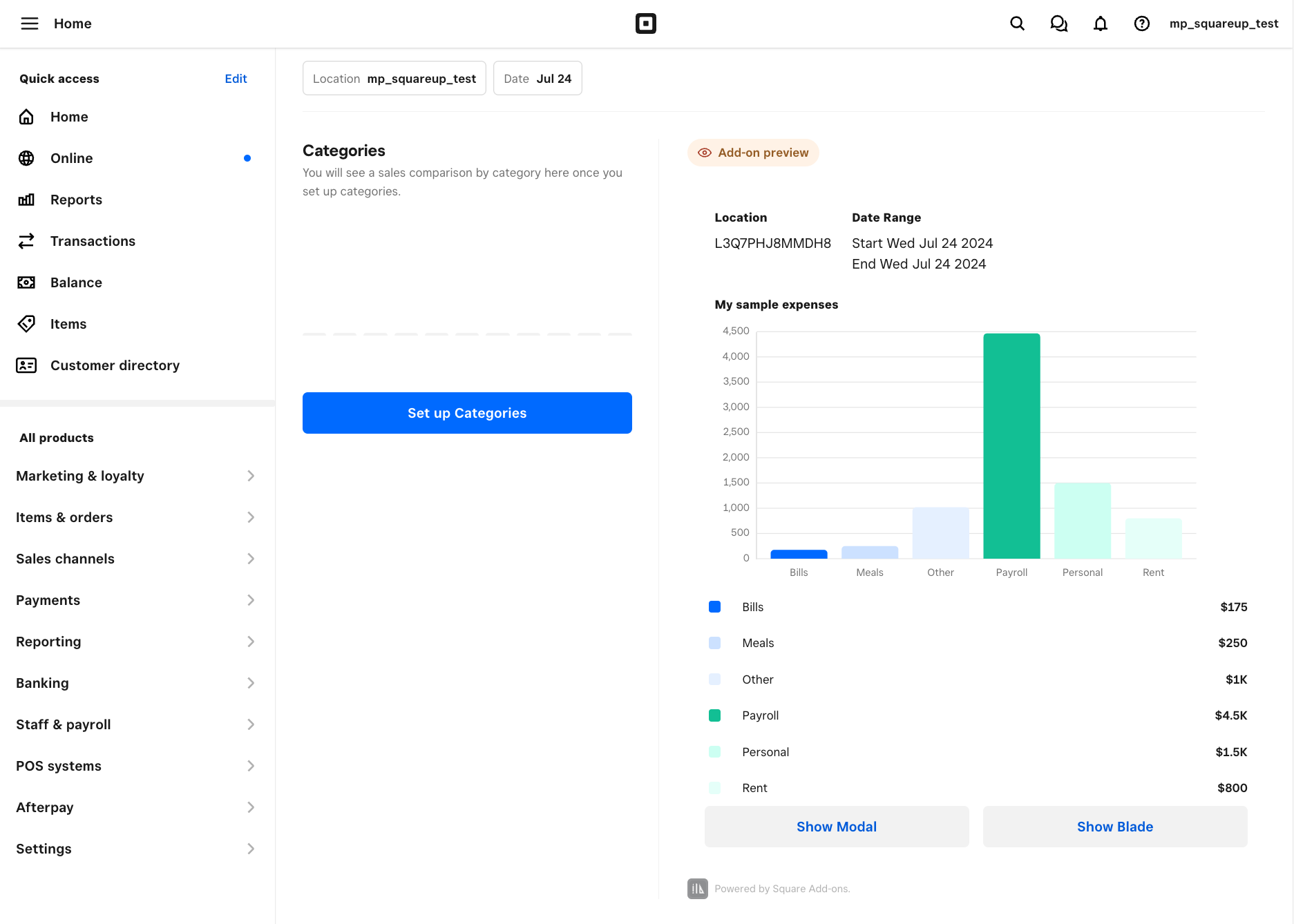This screenshot has width=1294, height=924.
Task: Click Set up Categories button
Action: [467, 413]
